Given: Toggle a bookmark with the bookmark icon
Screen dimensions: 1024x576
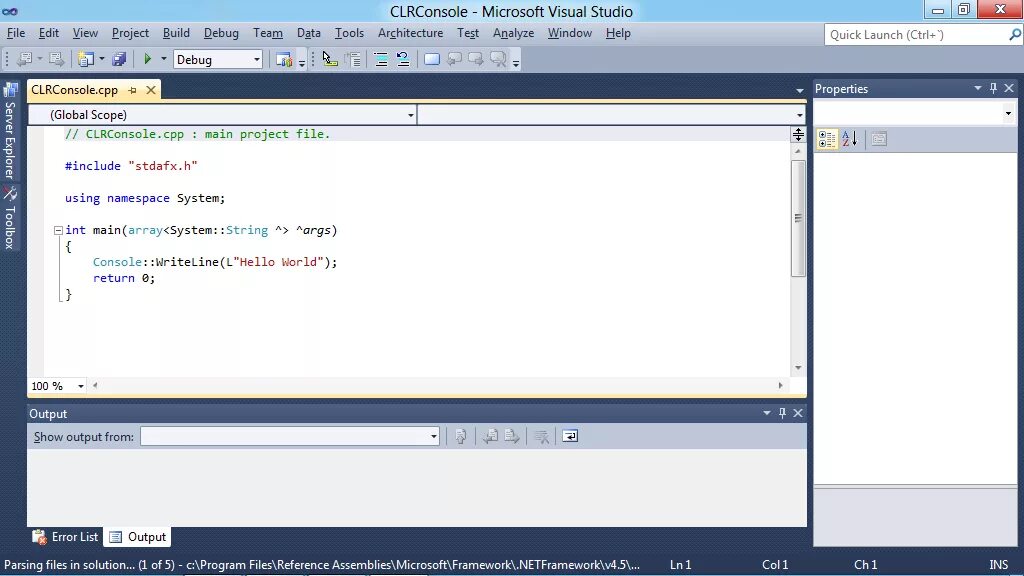Looking at the screenshot, I should [x=432, y=59].
